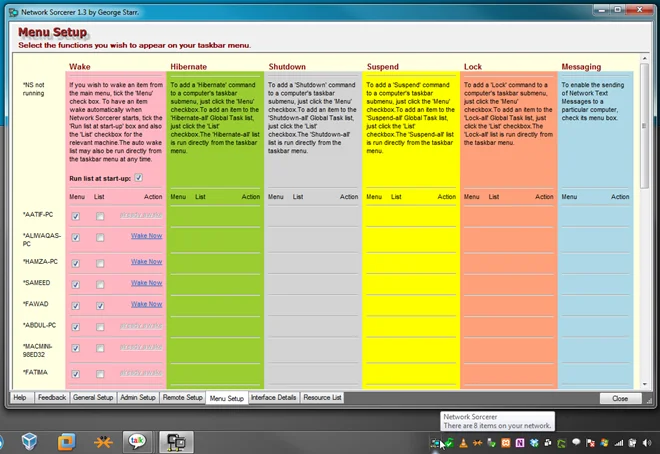Click Wake Now for SAMEED

pos(146,283)
